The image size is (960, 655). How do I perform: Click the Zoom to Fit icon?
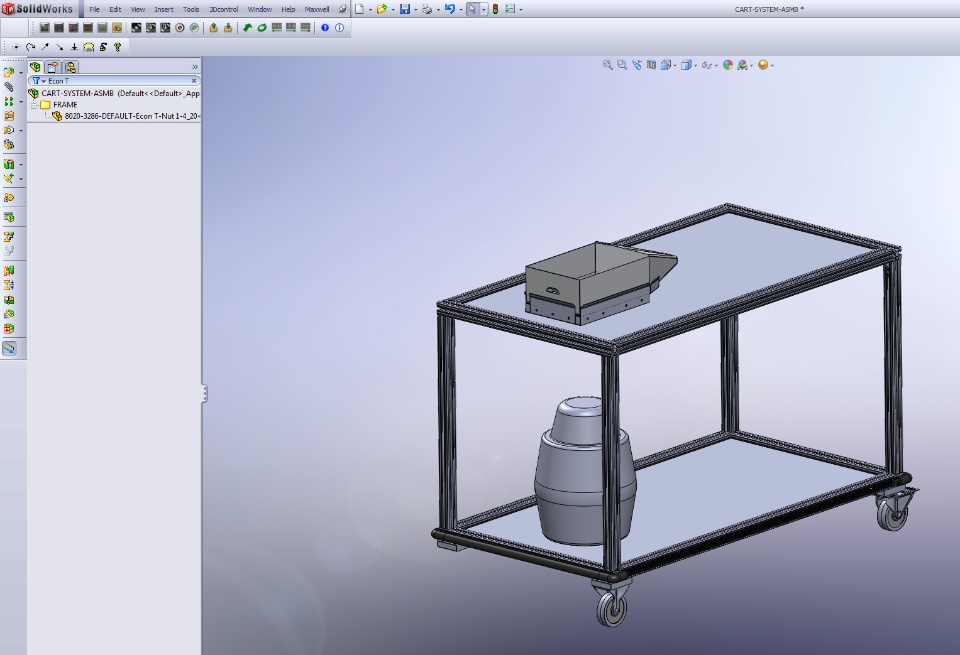(607, 65)
